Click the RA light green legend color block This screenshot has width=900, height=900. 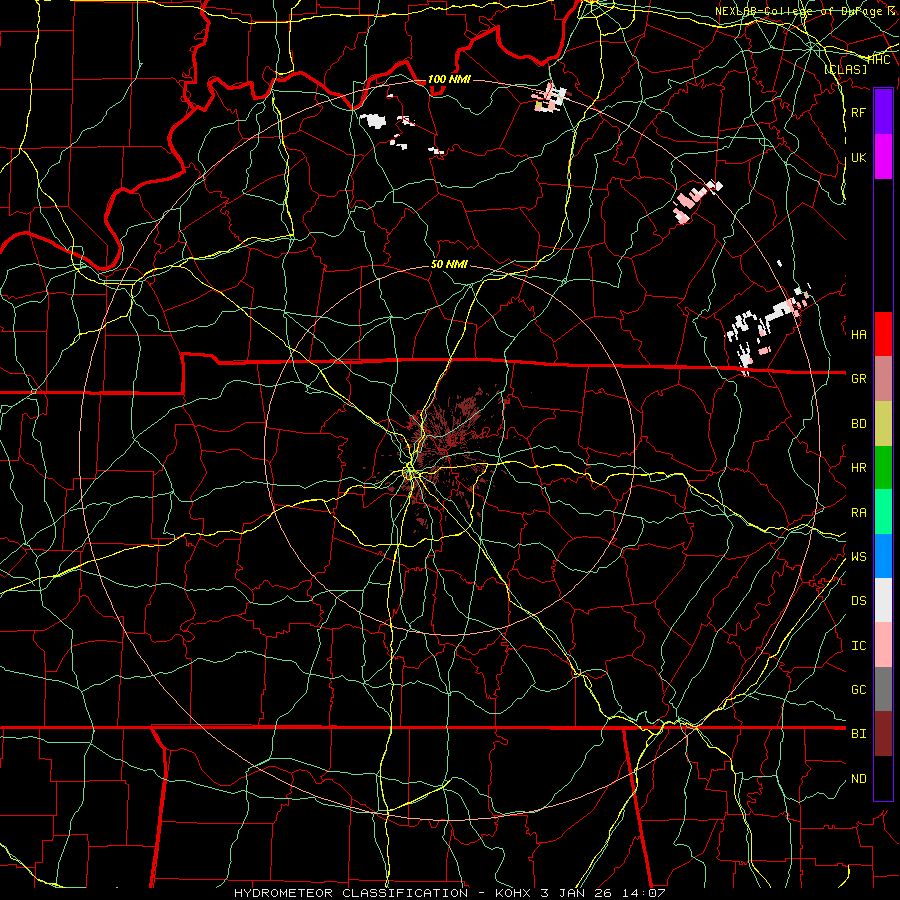(883, 512)
